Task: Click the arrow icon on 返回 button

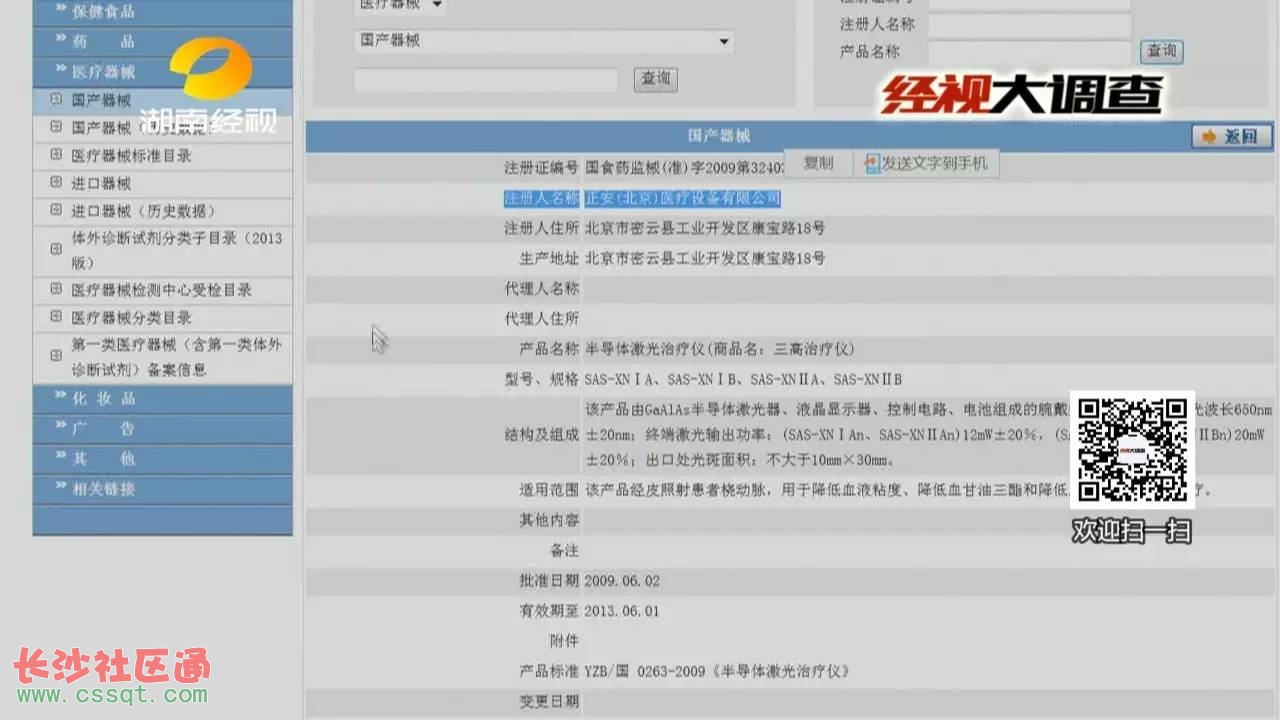Action: click(x=1210, y=136)
